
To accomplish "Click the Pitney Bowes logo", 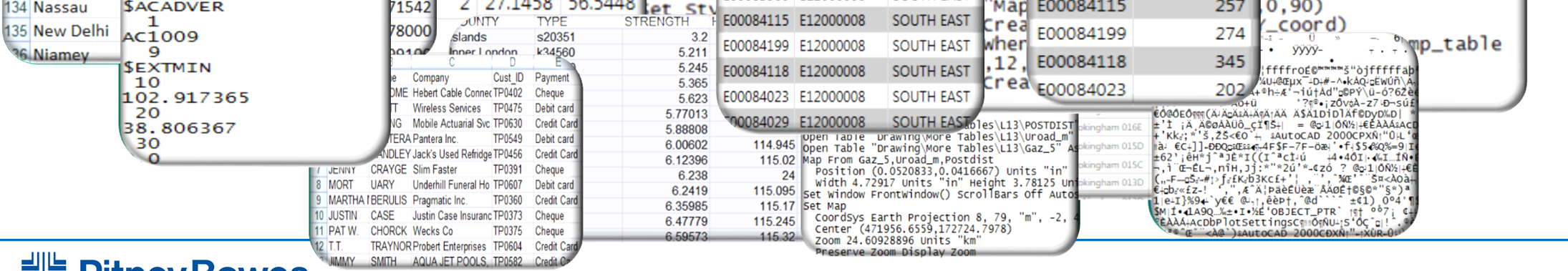I will pyautogui.click(x=165, y=262).
